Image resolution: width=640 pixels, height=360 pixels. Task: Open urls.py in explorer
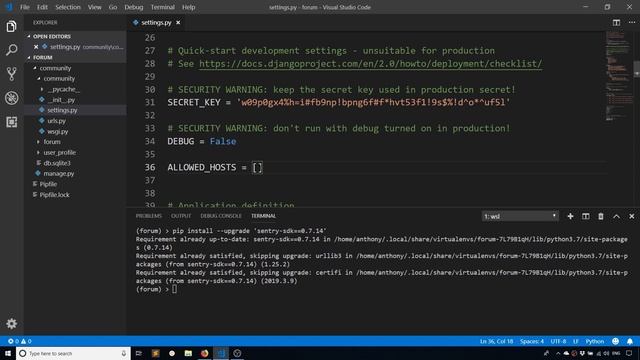point(56,121)
